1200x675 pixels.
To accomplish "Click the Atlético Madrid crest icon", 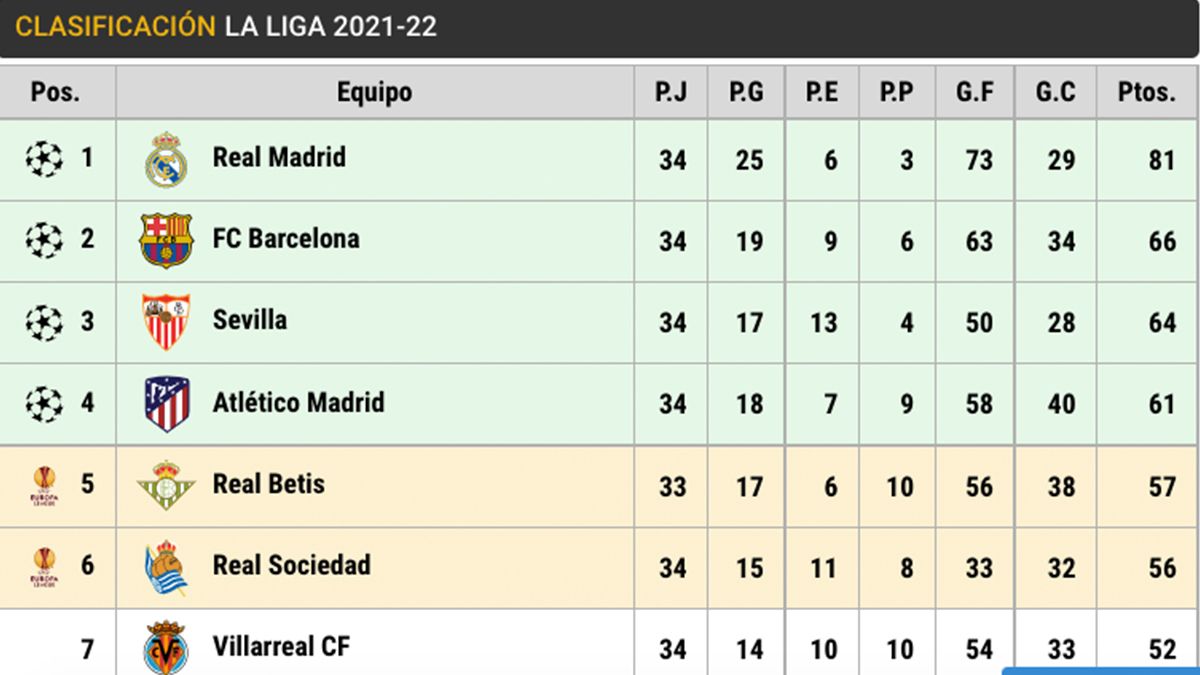I will point(166,403).
